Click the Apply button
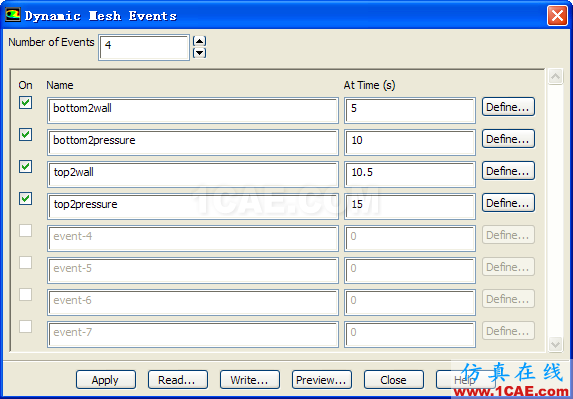Viewport: 573px width, 399px height. coord(106,380)
